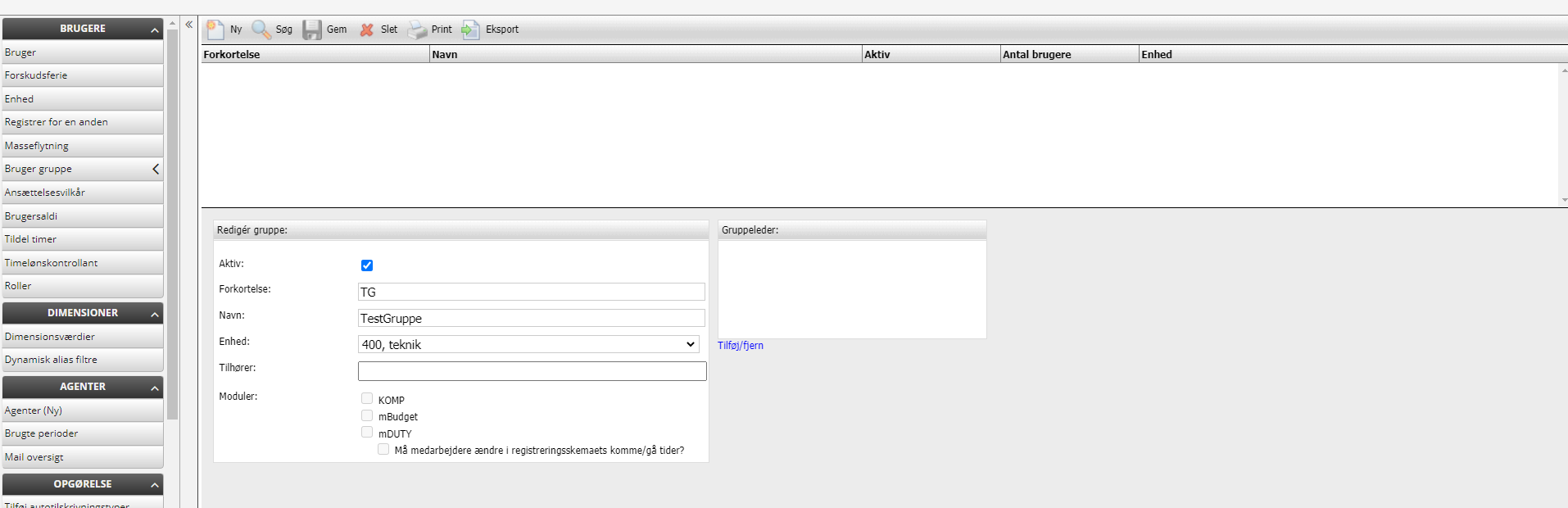Image resolution: width=1568 pixels, height=508 pixels.
Task: Click the sidebar vertical scrollbar
Action: point(173,221)
